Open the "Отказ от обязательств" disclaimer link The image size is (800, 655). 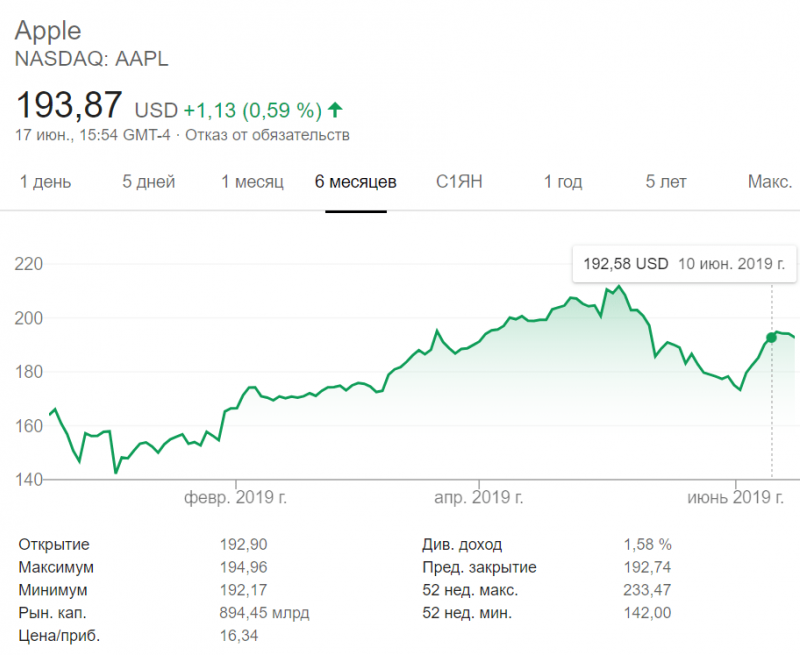point(267,135)
